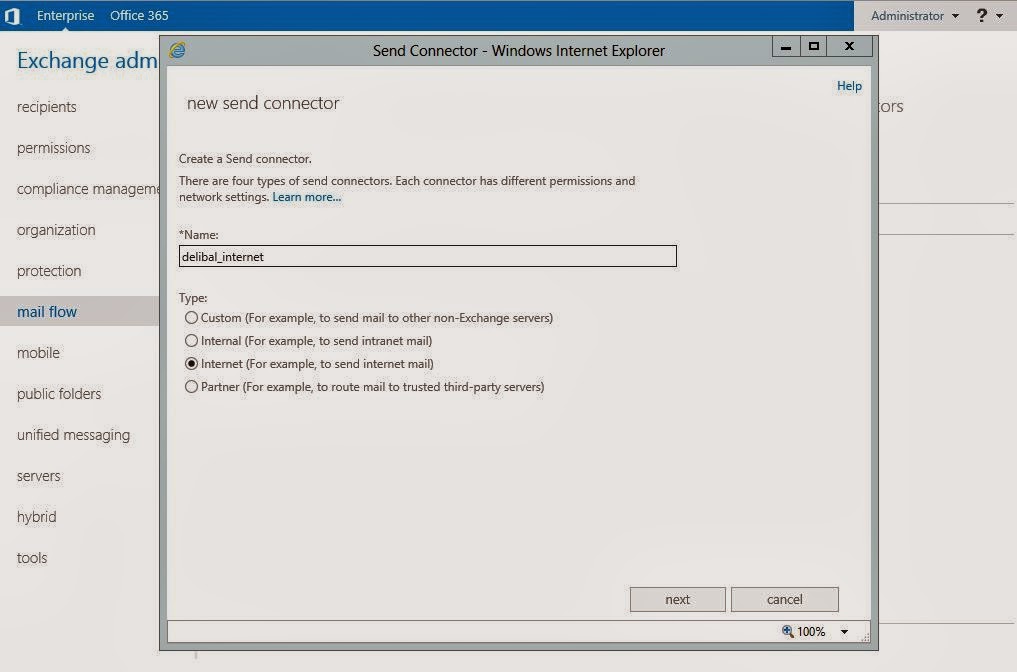
Task: Click the Internet Explorer icon in title bar
Action: pos(178,50)
